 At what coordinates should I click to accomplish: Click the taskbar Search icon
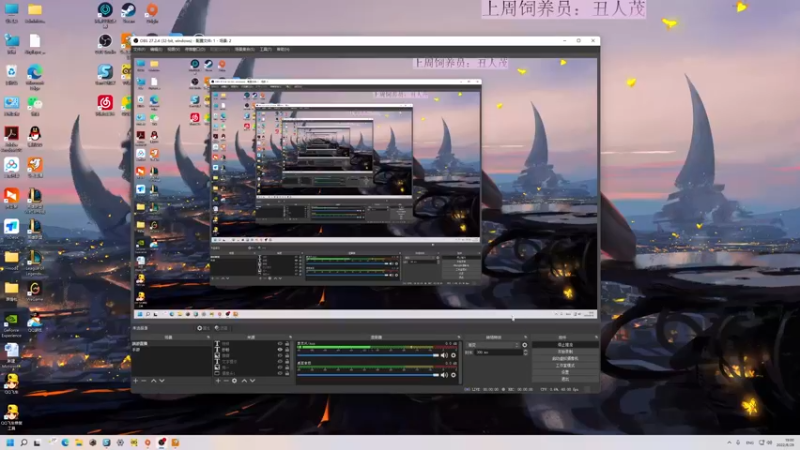23,442
